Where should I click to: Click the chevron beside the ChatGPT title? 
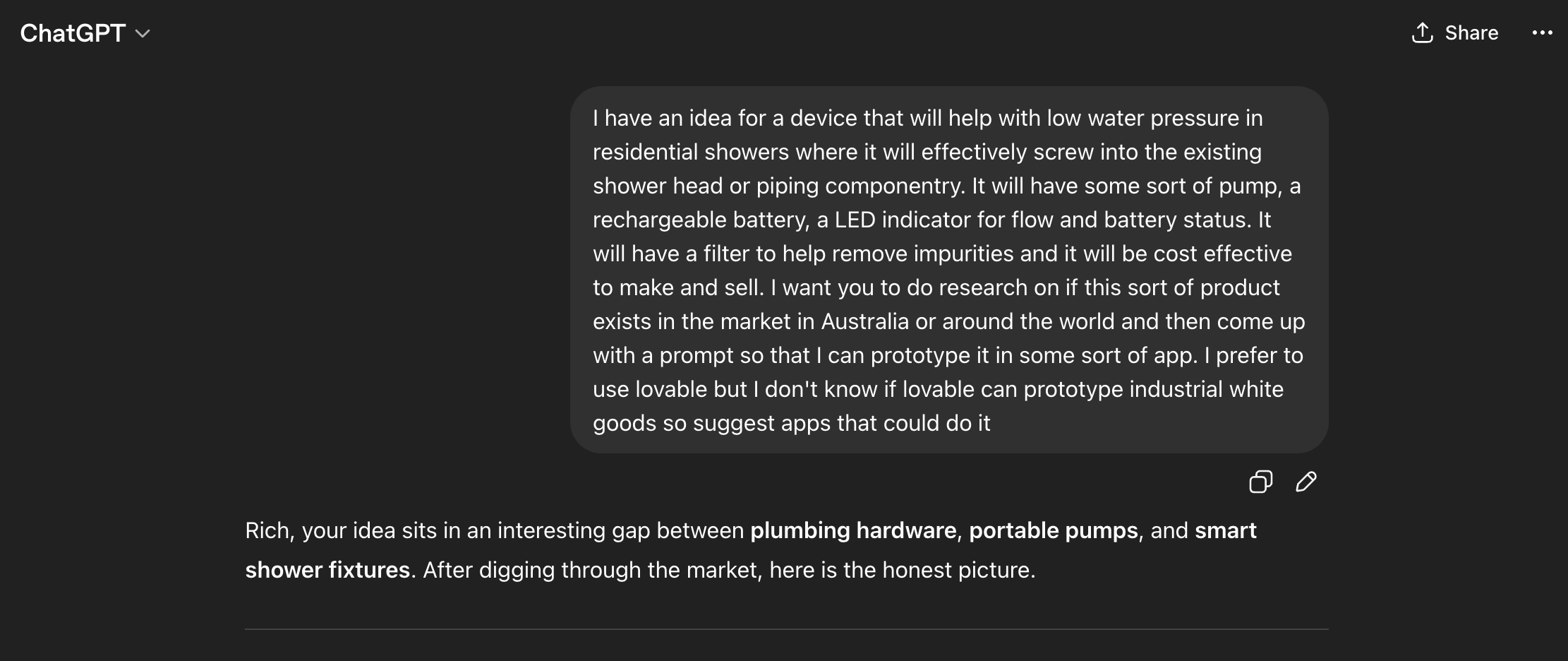(143, 34)
